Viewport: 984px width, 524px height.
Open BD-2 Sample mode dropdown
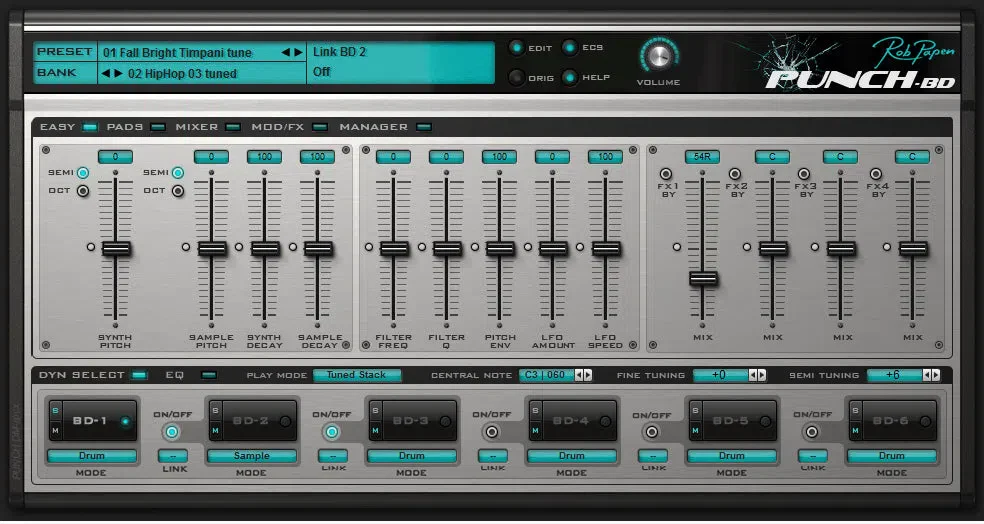(252, 456)
